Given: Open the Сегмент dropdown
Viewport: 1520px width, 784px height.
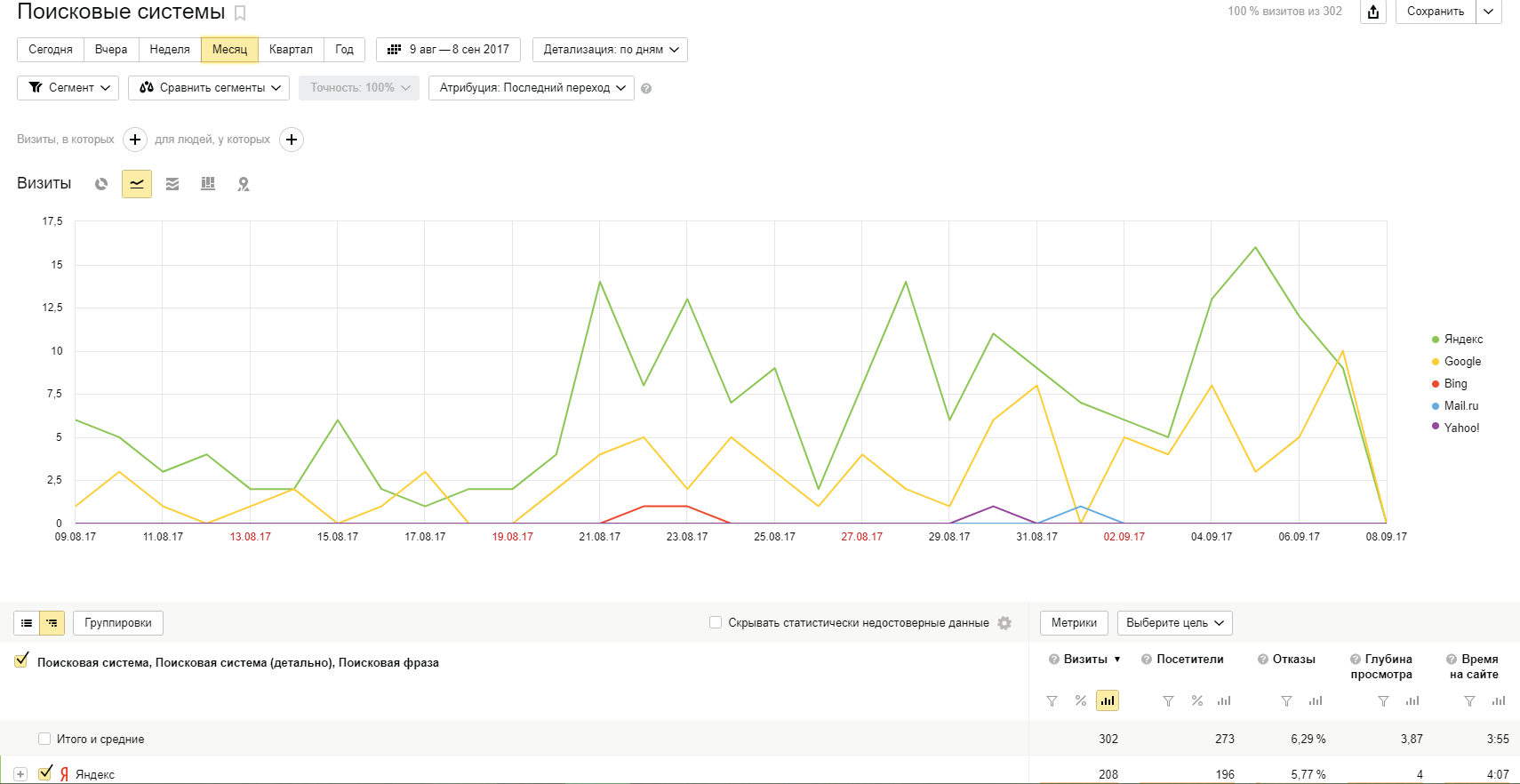Looking at the screenshot, I should click(68, 88).
